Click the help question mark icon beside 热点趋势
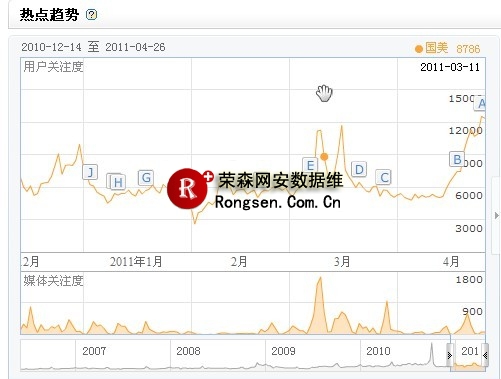Screen dimensions: 501x379 point(91,15)
